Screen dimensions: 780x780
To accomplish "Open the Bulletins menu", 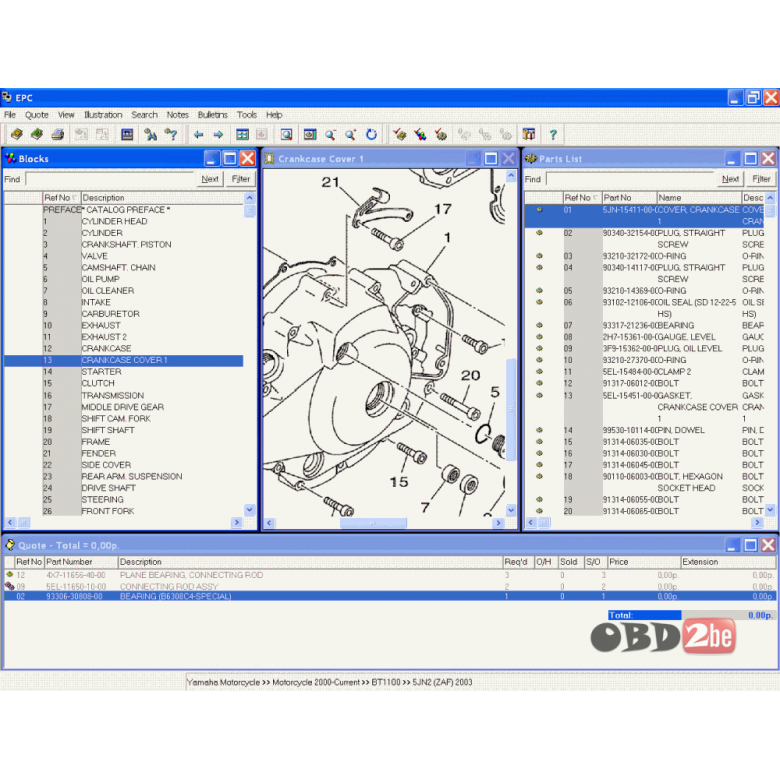I will pyautogui.click(x=212, y=115).
